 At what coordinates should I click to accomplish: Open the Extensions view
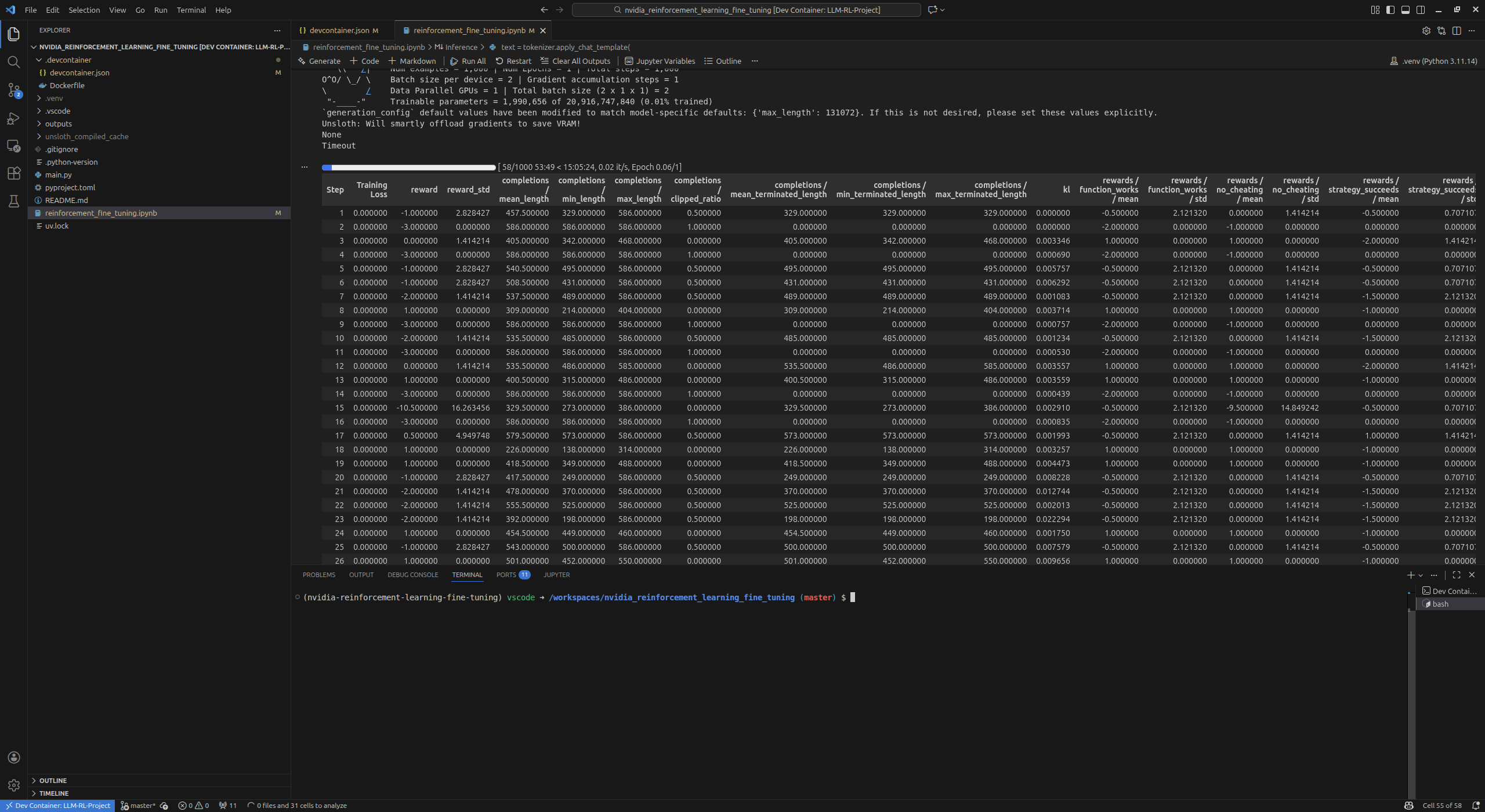pyautogui.click(x=14, y=173)
